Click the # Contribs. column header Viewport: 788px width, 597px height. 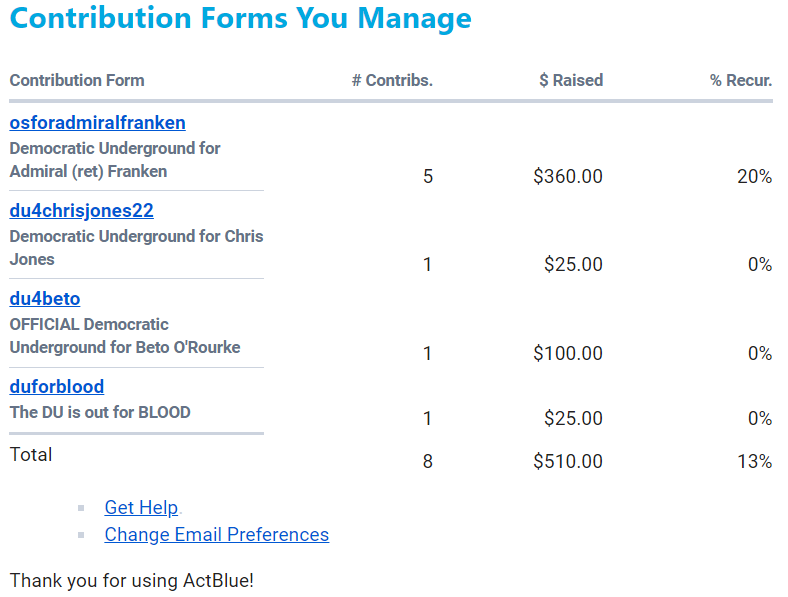pos(392,81)
